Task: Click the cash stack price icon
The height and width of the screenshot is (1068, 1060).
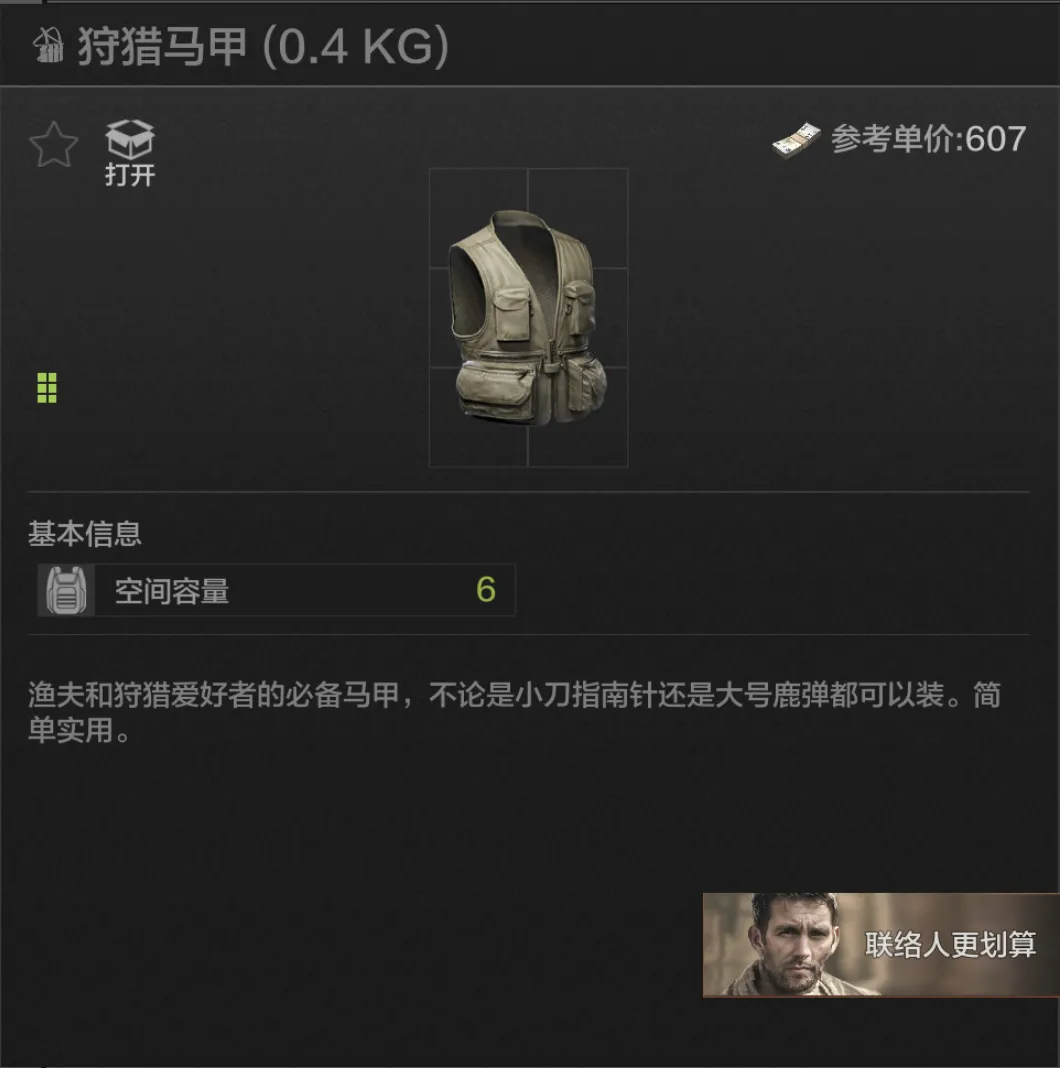Action: [796, 141]
